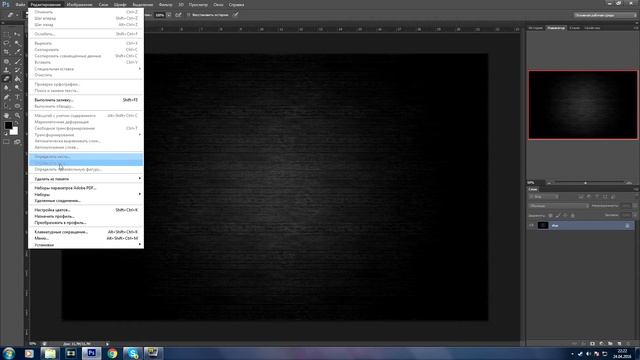Viewport: 640px width, 360px height.
Task: Set the foreground color swatch
Action: point(8,125)
